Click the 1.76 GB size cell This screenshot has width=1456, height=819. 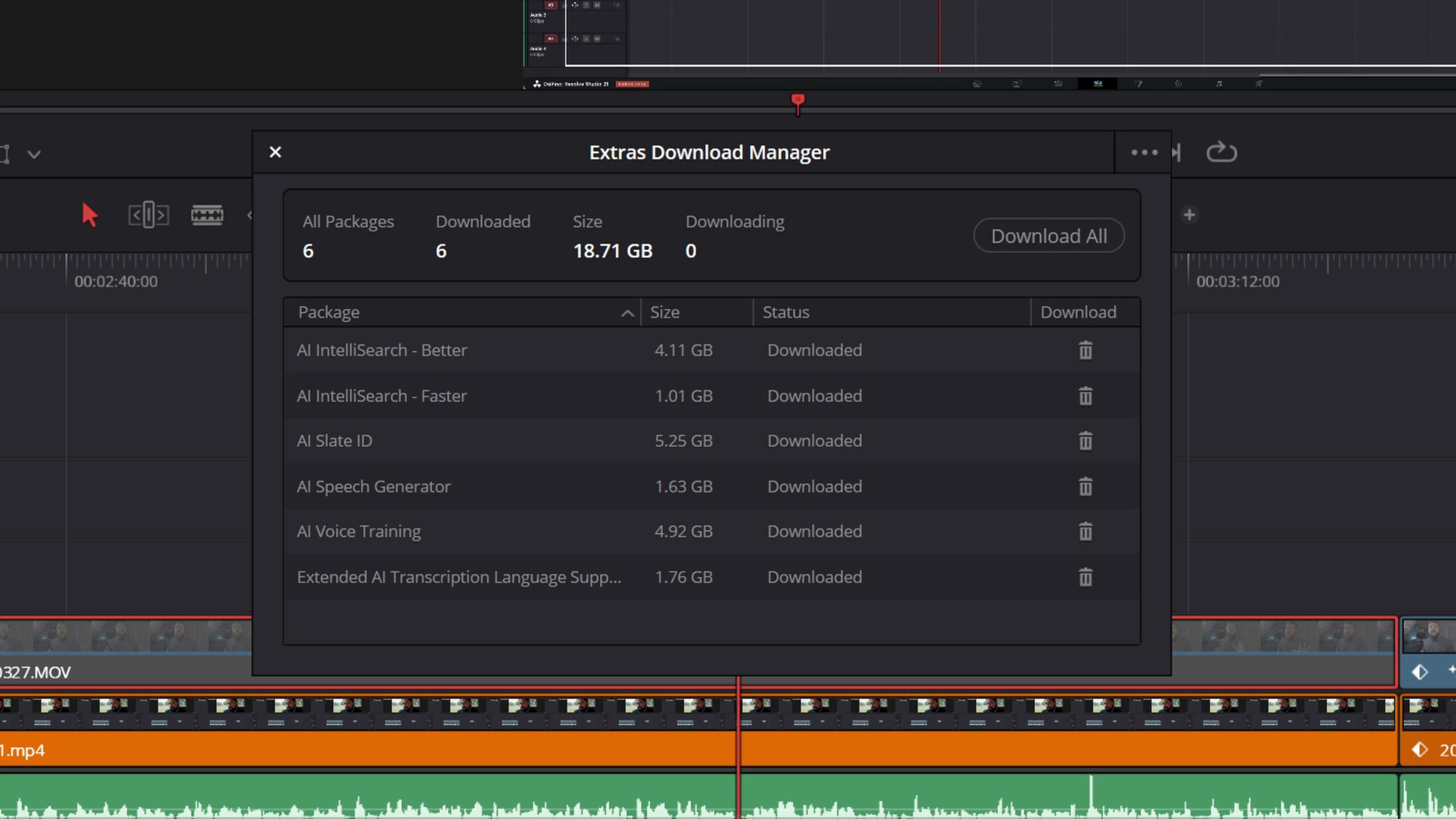(x=684, y=577)
